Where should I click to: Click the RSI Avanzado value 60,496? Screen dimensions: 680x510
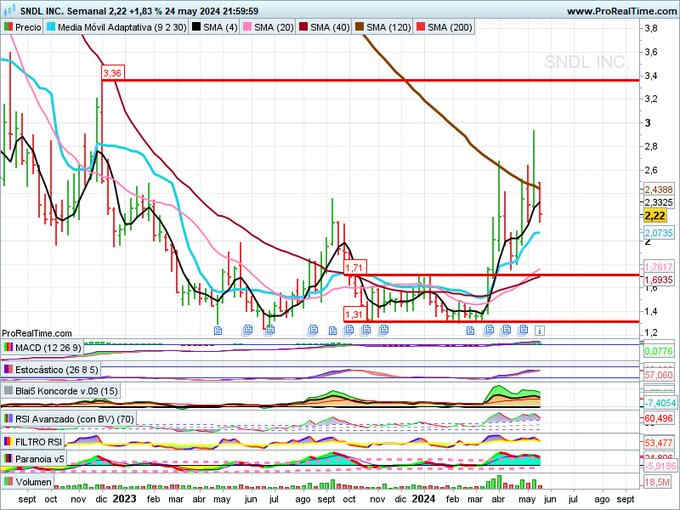coord(658,418)
